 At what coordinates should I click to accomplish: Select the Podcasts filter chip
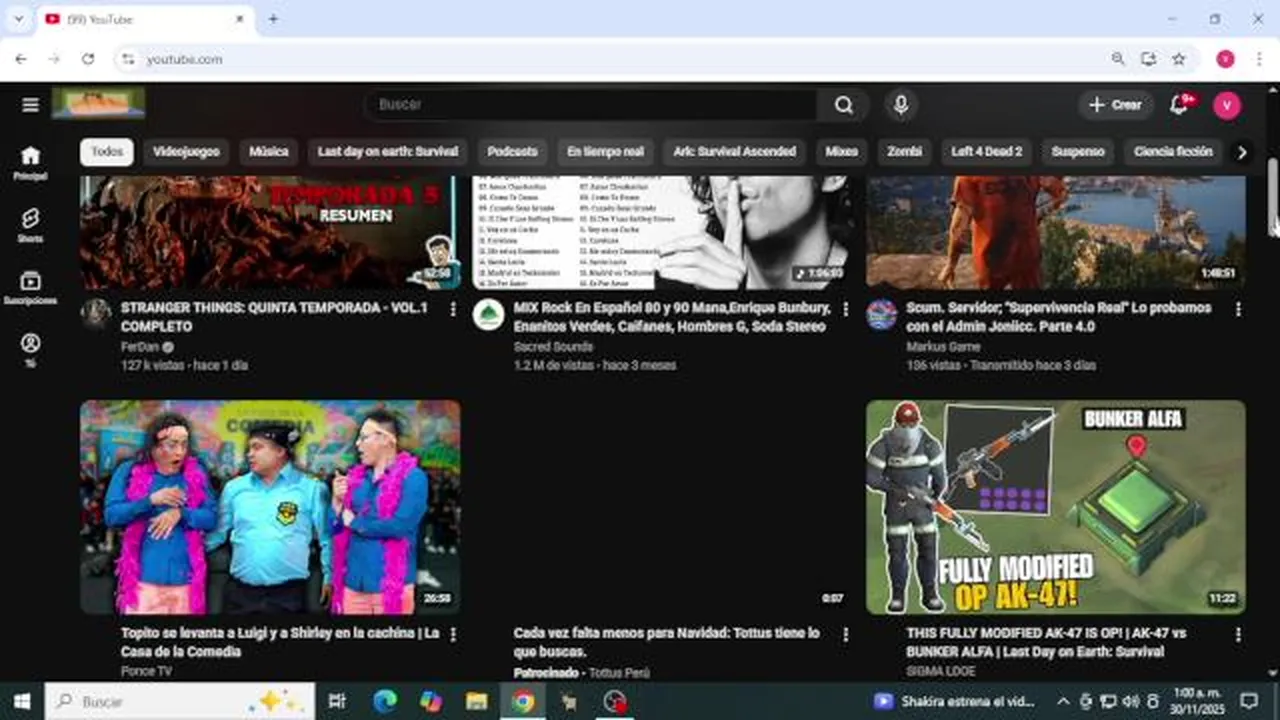[x=512, y=152]
